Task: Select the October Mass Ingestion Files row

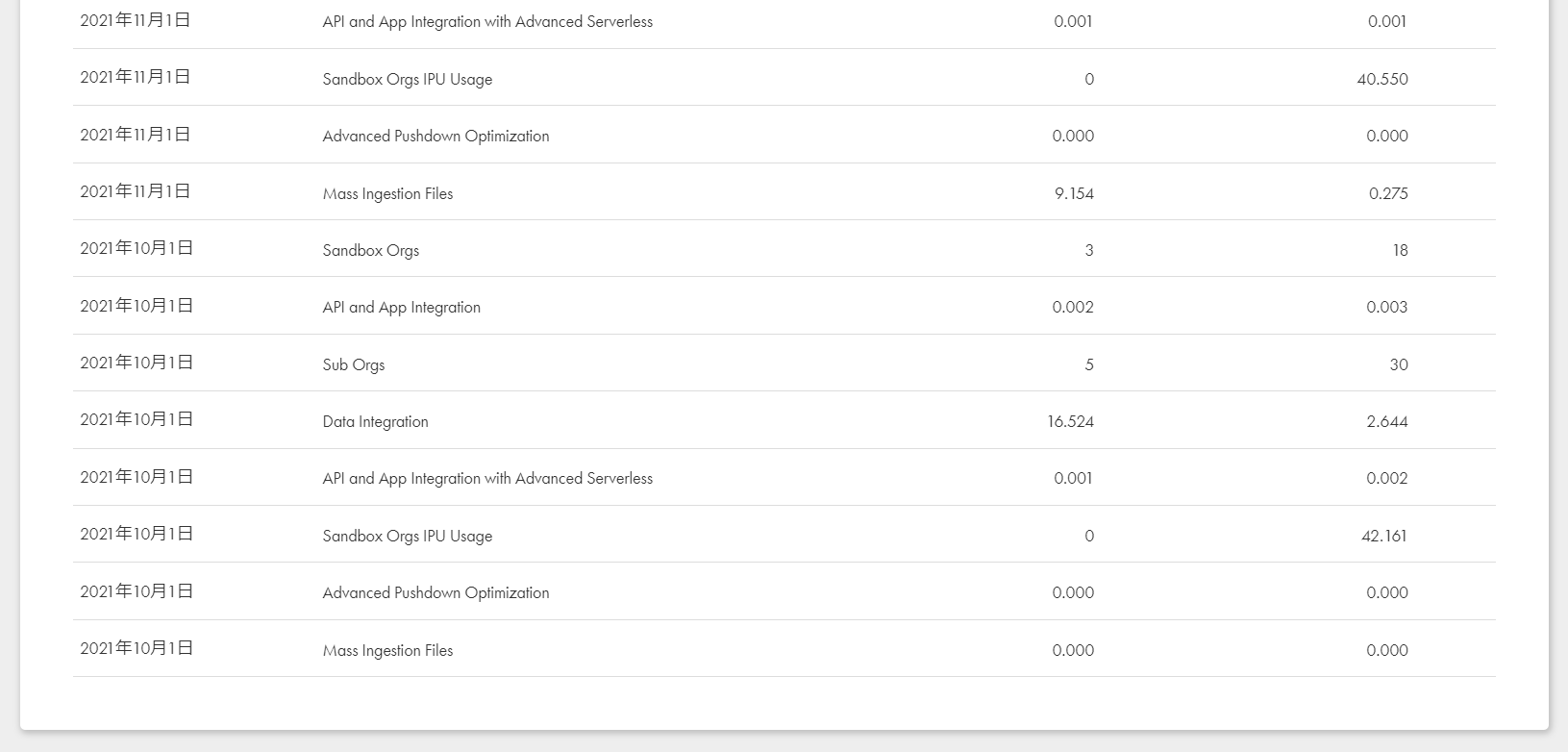Action: (x=784, y=649)
